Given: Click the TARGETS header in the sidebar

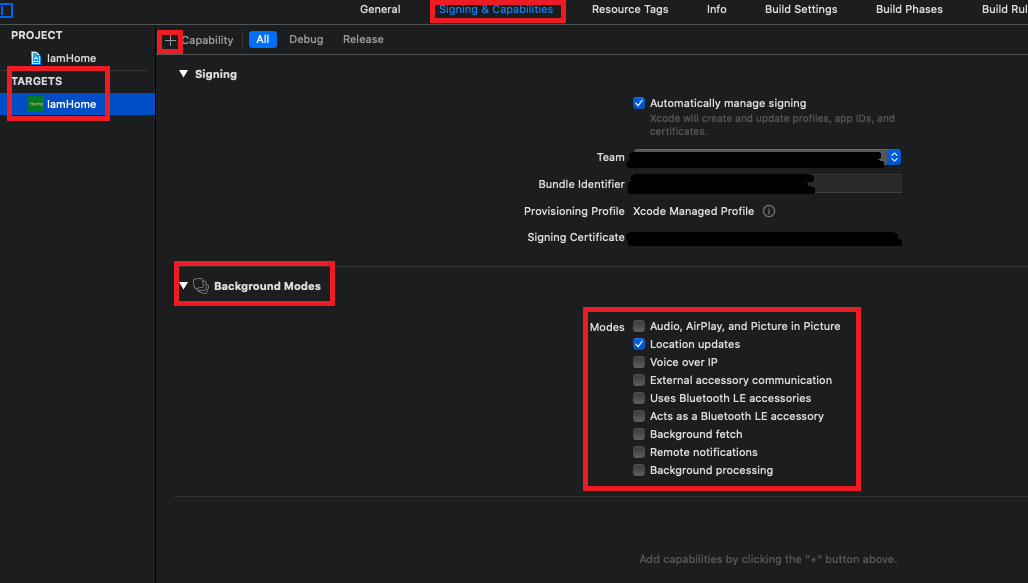Looking at the screenshot, I should tap(37, 81).
